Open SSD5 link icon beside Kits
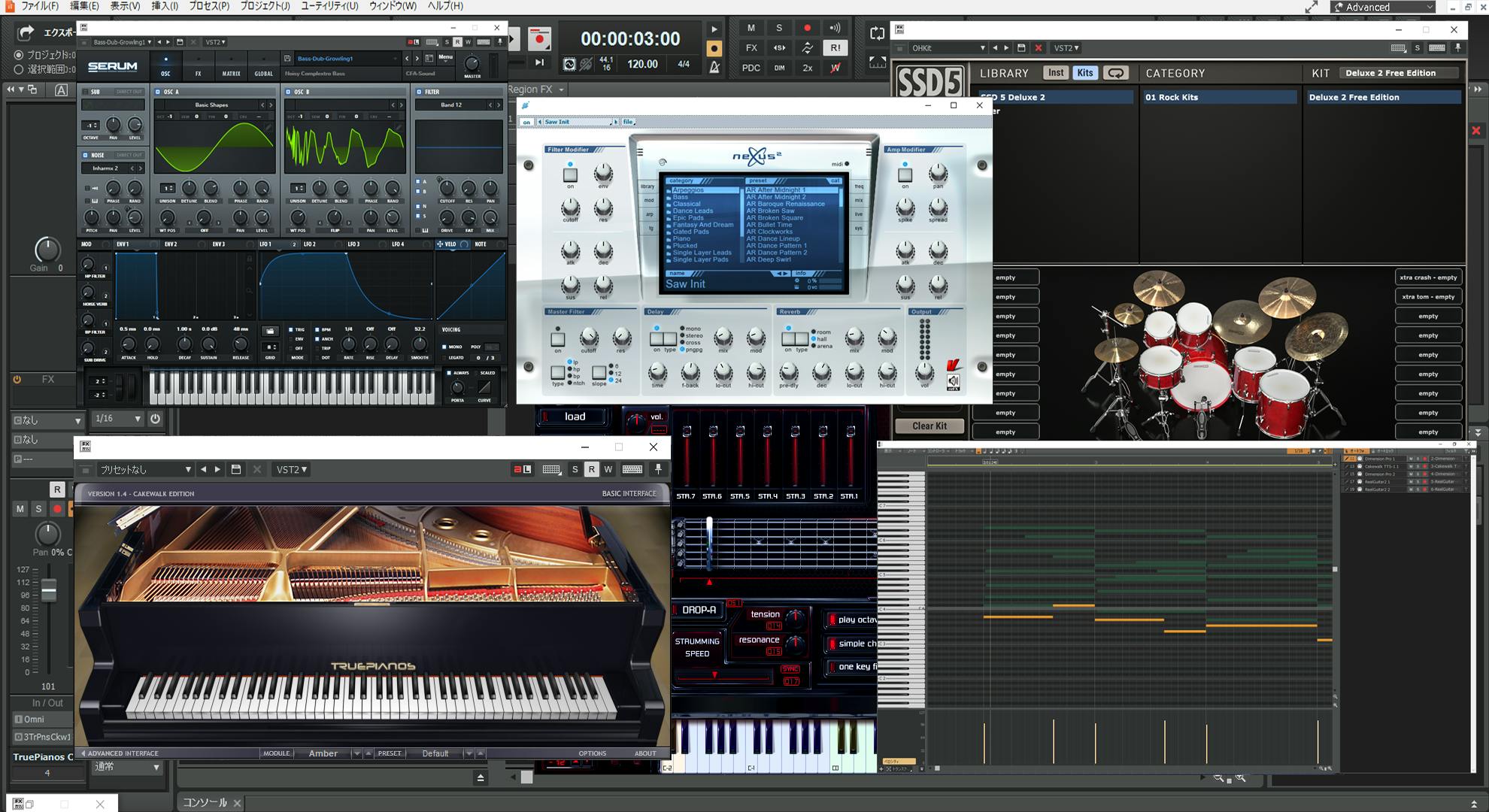1489x812 pixels. coord(1116,73)
